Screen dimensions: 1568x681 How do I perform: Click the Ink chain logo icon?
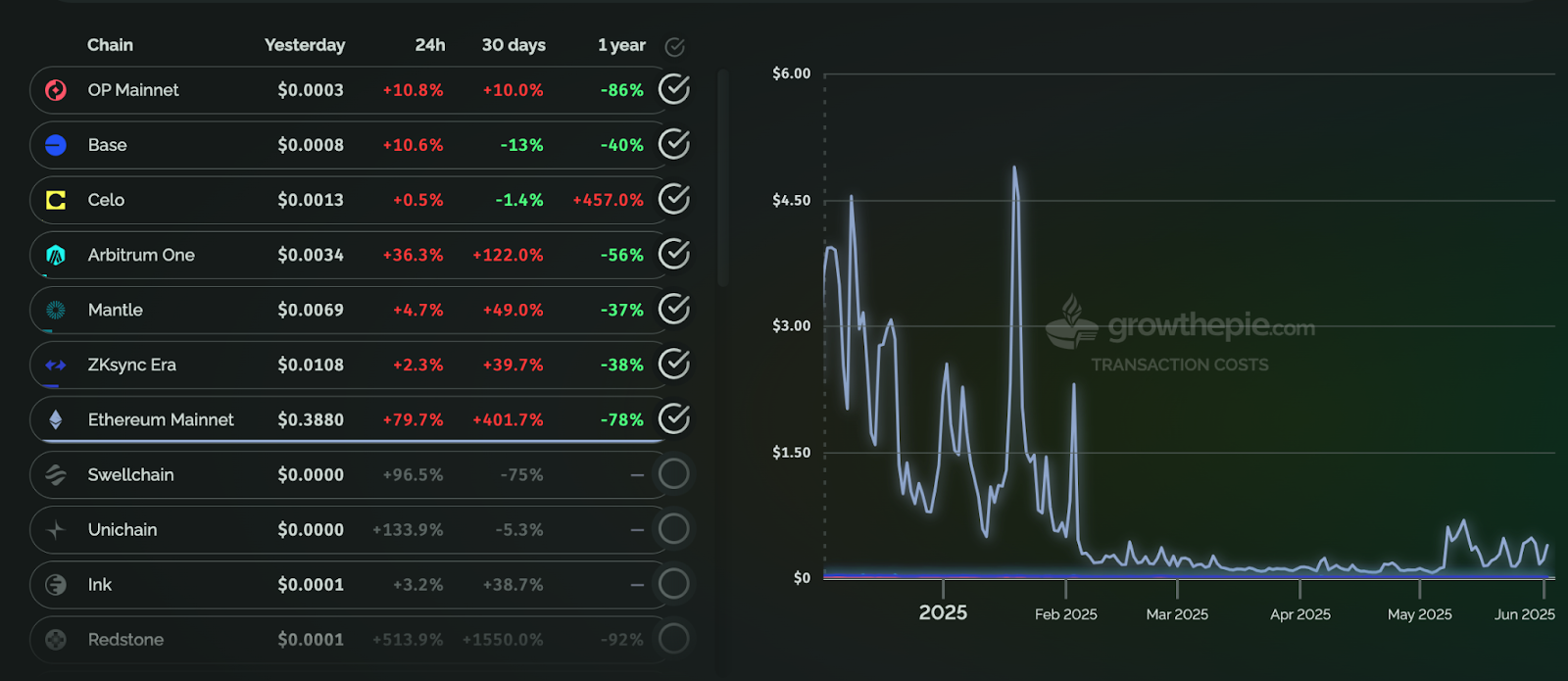[56, 584]
